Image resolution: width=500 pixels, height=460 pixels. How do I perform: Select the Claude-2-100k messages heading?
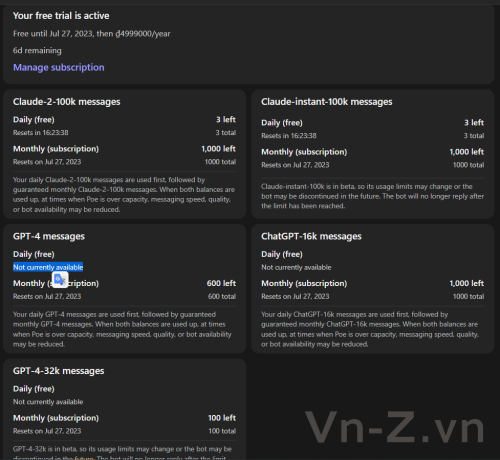pos(67,102)
